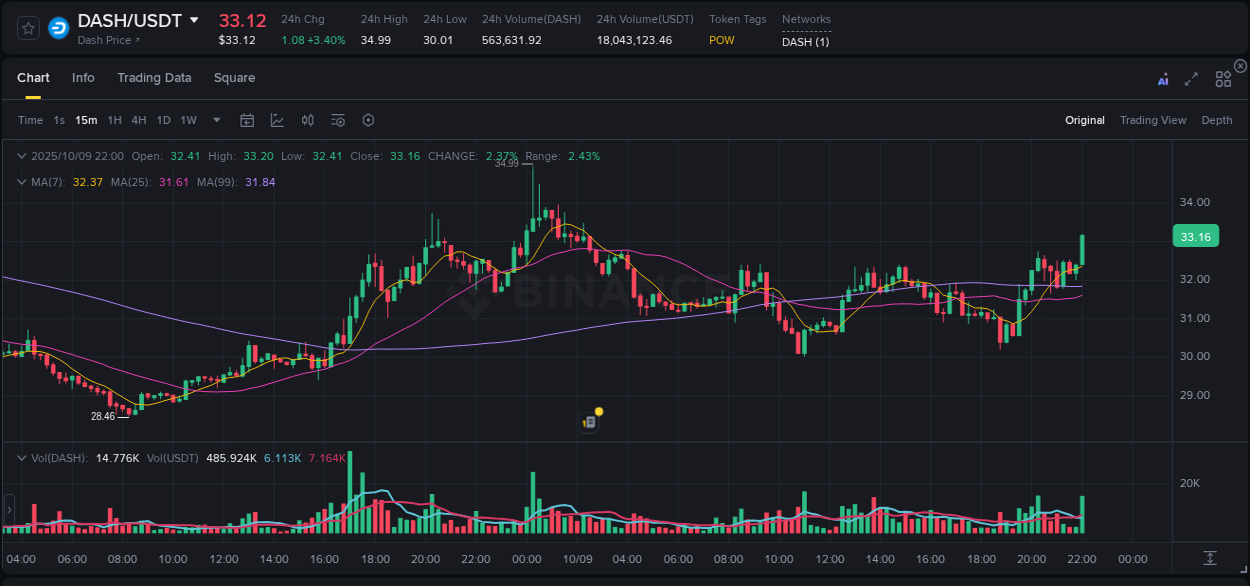Open the calendar date-range picker
The width and height of the screenshot is (1250, 586).
coord(247,119)
